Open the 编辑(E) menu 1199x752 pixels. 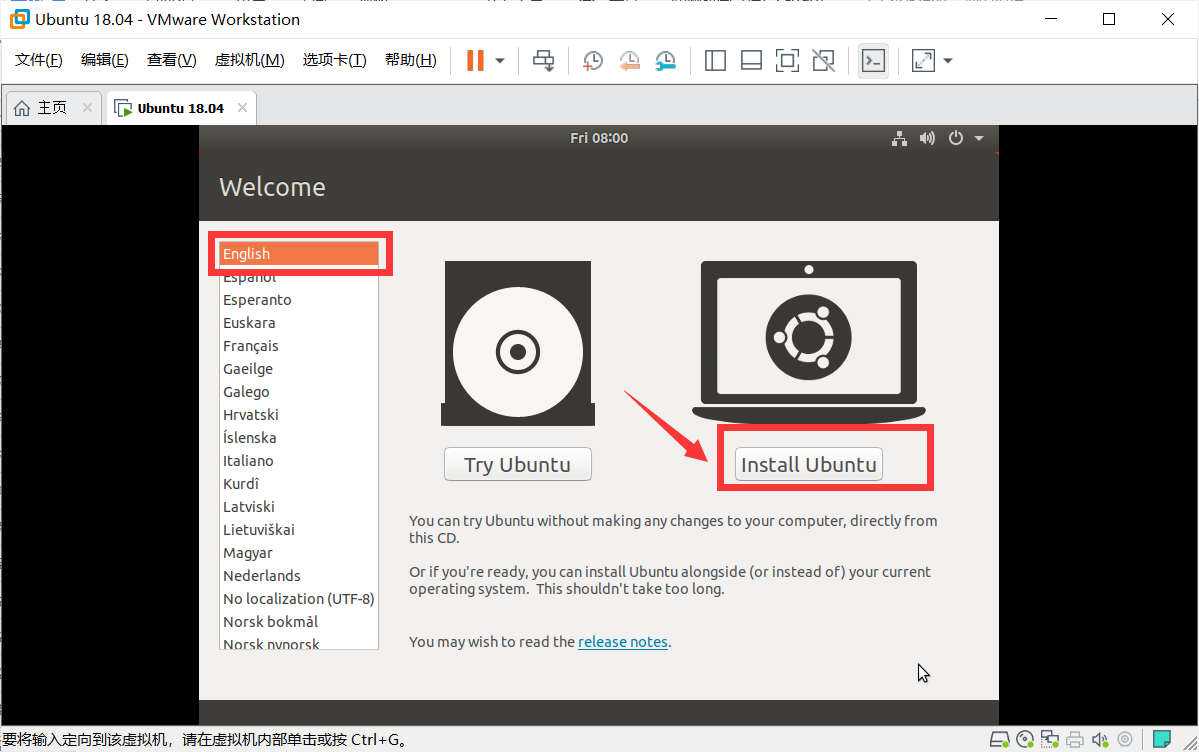click(x=105, y=60)
